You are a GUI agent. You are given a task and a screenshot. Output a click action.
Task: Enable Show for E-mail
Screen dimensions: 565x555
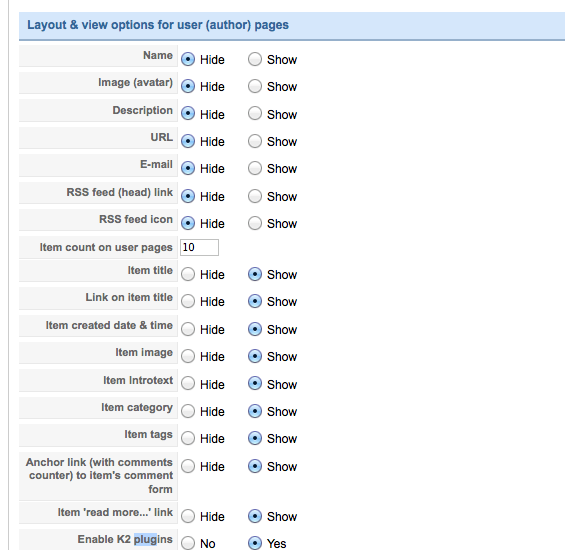pyautogui.click(x=255, y=168)
